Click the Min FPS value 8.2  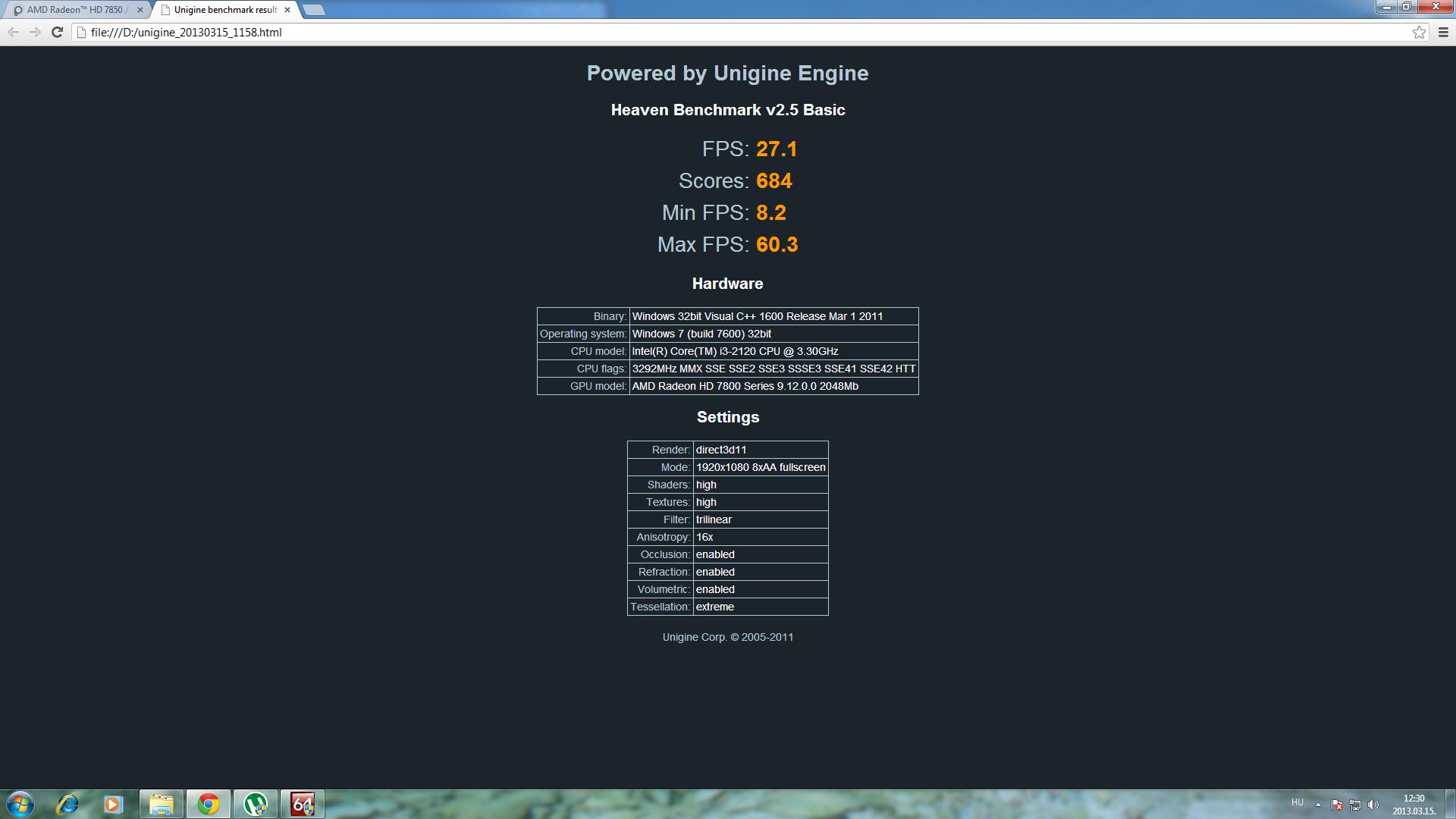771,212
